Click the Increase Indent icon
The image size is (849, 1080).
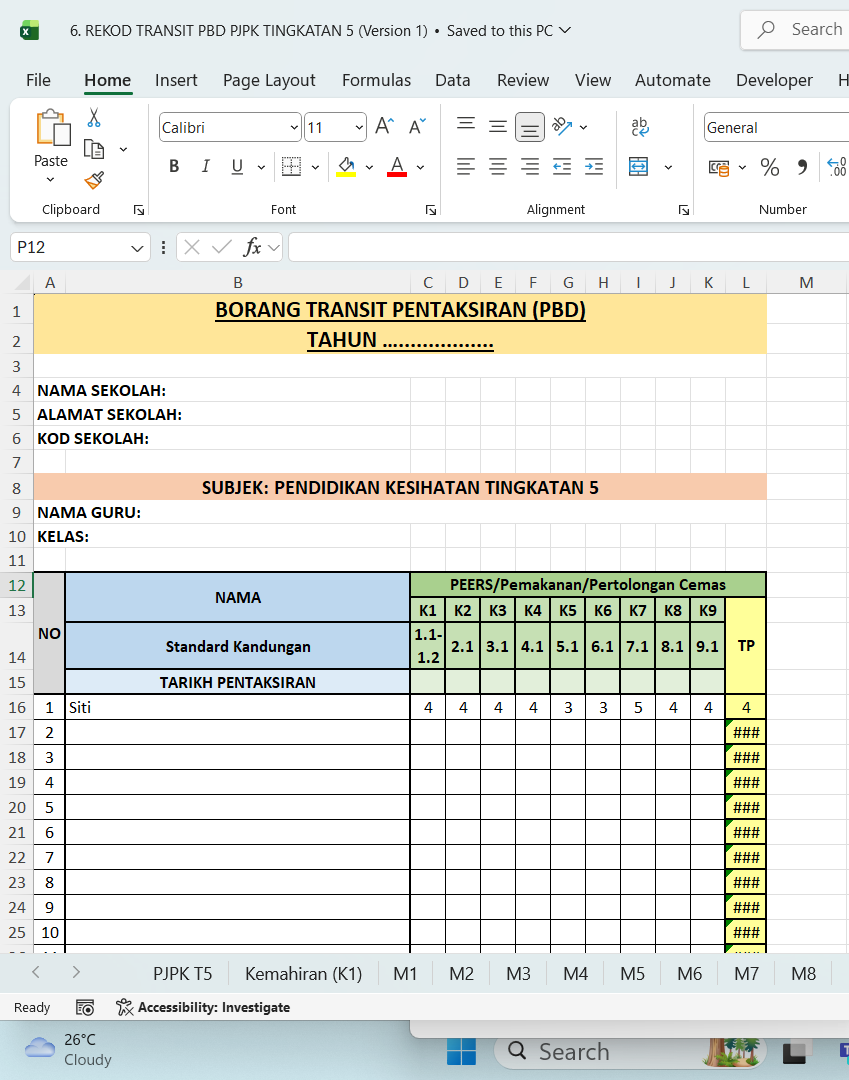(594, 167)
